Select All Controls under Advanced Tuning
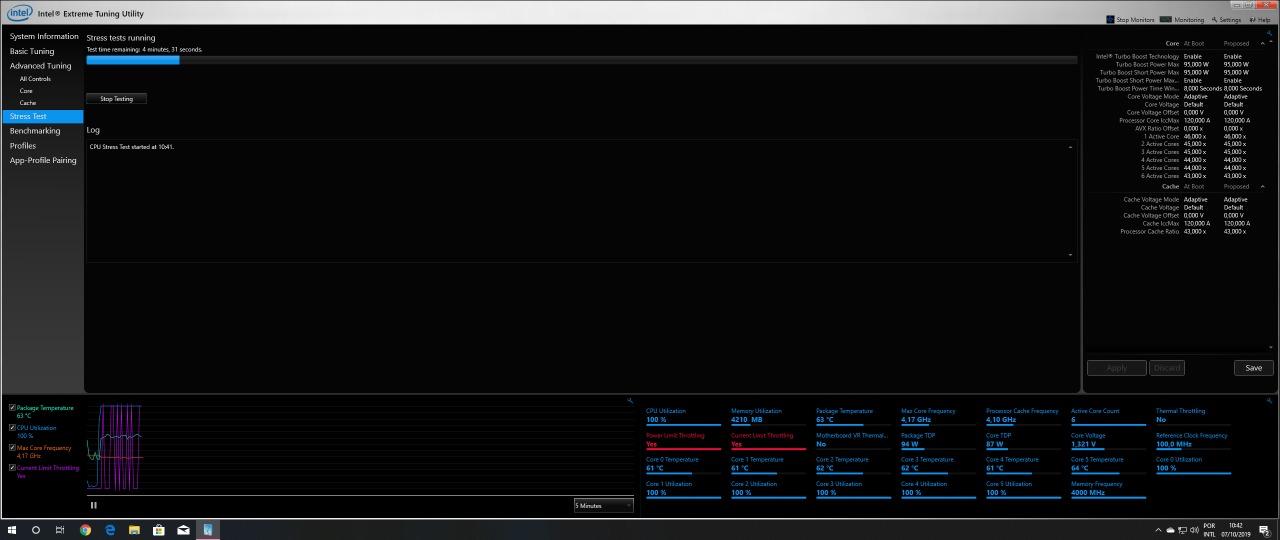1280x540 pixels. click(35, 79)
